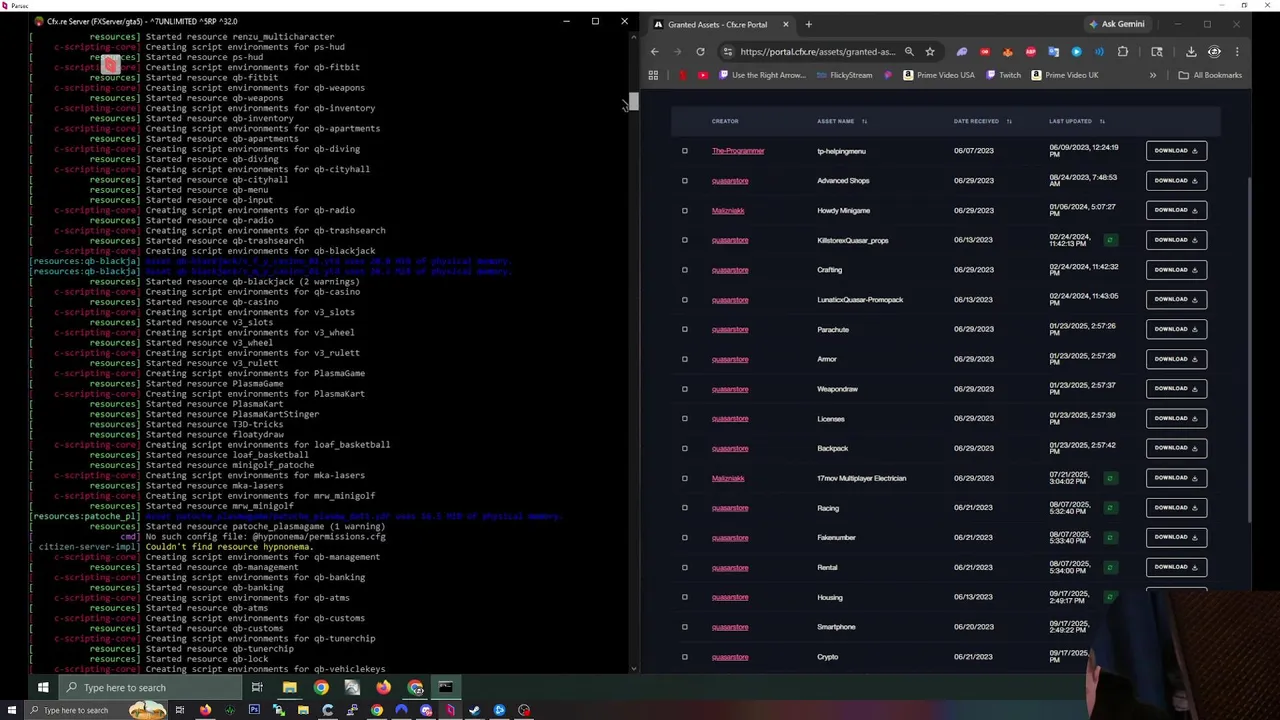Sort by Last Updated column arrows
This screenshot has width=1280, height=720.
[1102, 121]
